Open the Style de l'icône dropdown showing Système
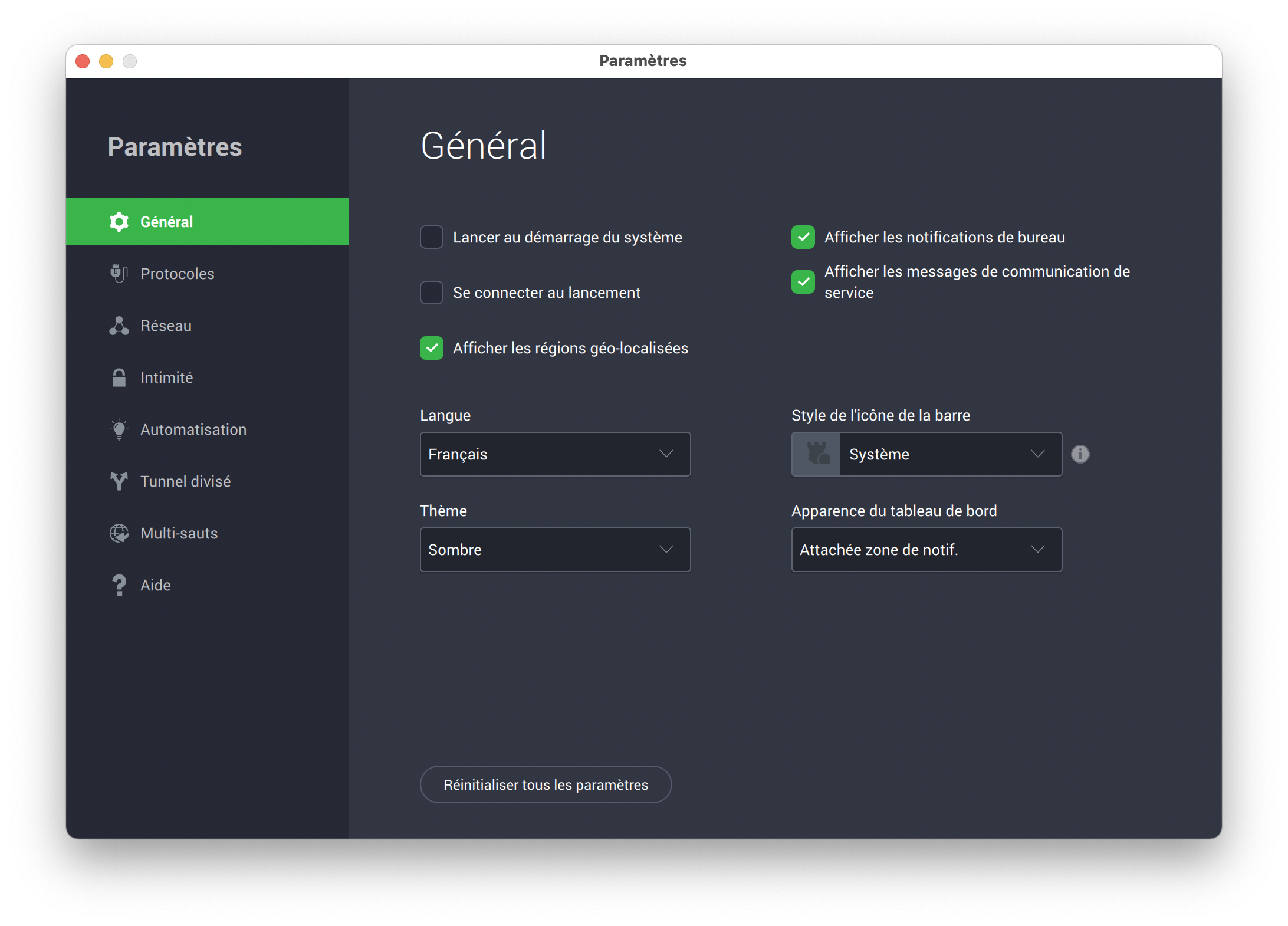1288x926 pixels. click(x=926, y=454)
